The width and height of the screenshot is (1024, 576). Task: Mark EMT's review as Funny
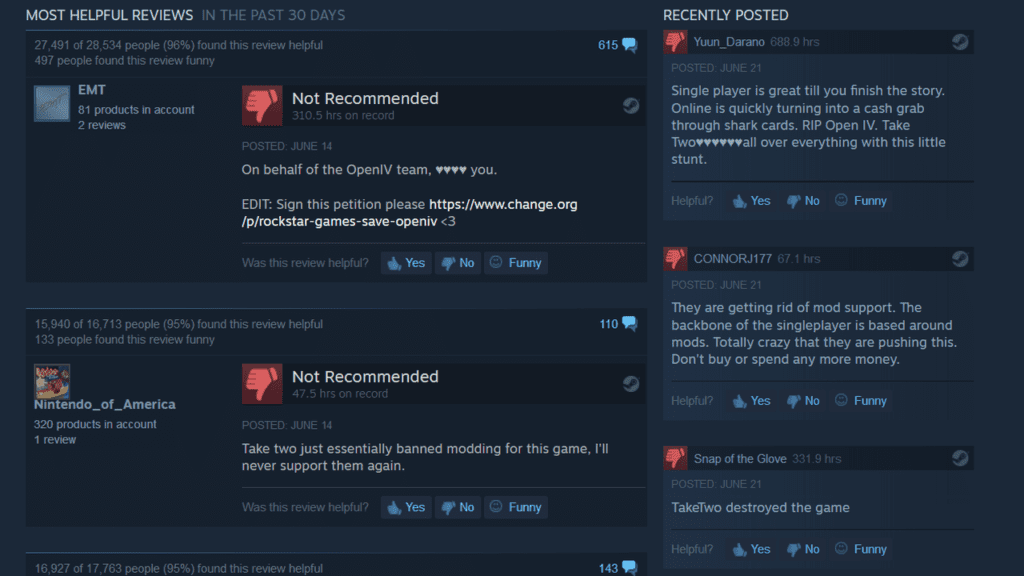(x=516, y=263)
